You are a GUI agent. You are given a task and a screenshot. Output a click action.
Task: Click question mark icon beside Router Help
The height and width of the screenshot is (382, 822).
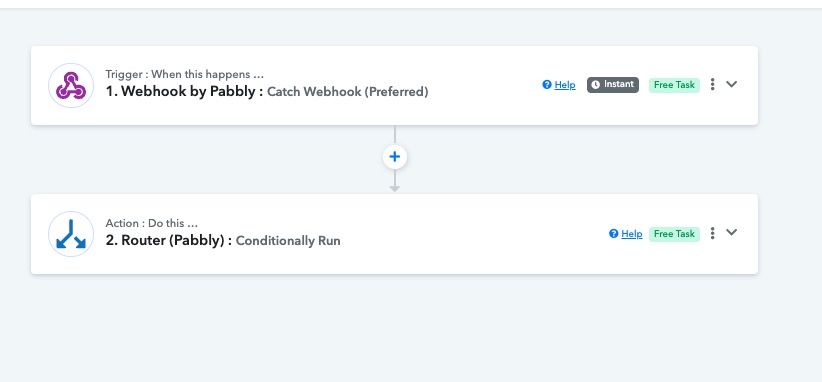pyautogui.click(x=613, y=234)
